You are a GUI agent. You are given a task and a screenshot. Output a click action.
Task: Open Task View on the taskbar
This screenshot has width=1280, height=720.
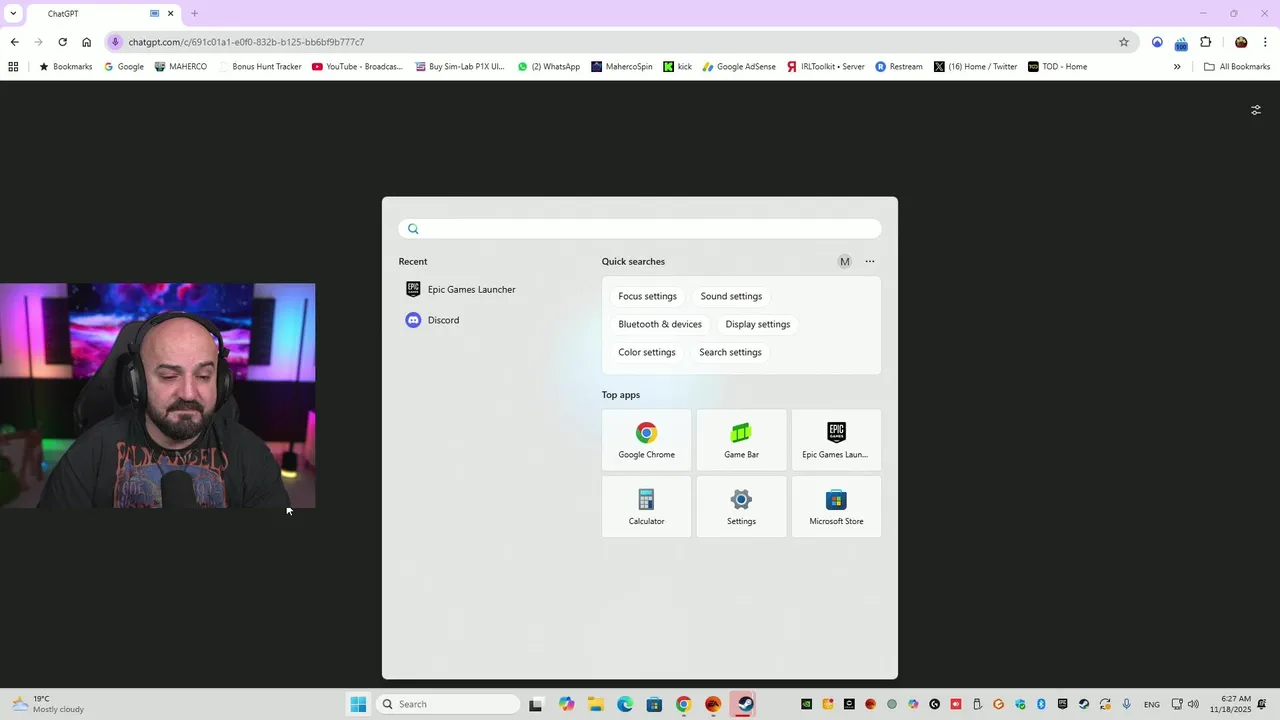[x=535, y=704]
